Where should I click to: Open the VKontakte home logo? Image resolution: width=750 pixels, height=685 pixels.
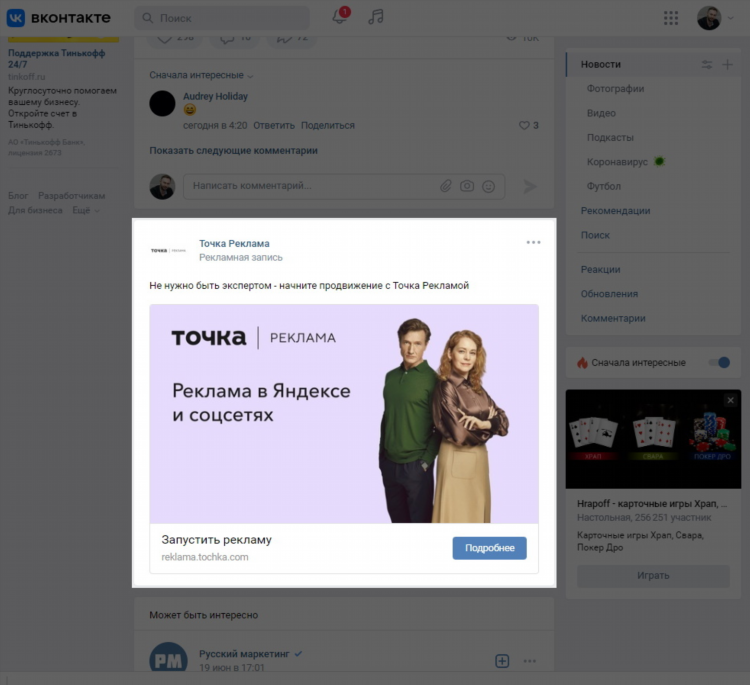tap(58, 18)
